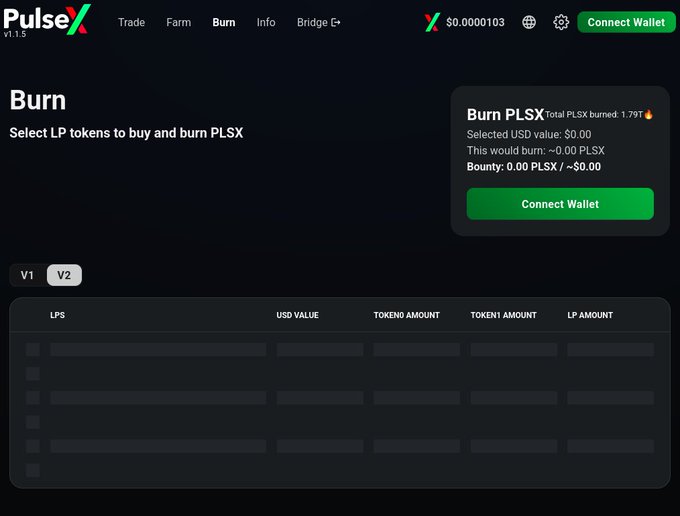
Task: Click the Total PLSX burned fire icon
Action: [x=649, y=114]
